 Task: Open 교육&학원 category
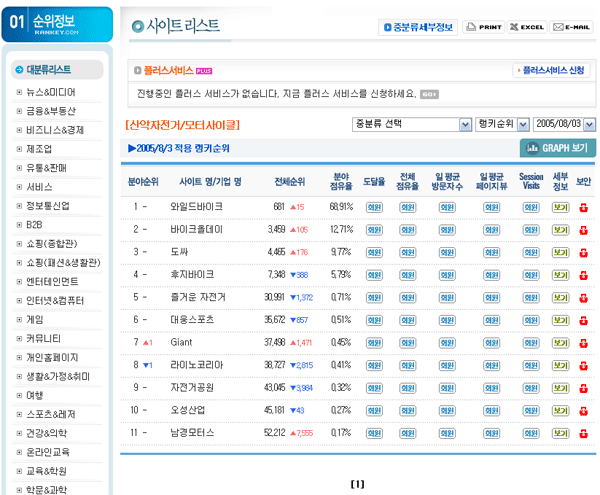(46, 471)
